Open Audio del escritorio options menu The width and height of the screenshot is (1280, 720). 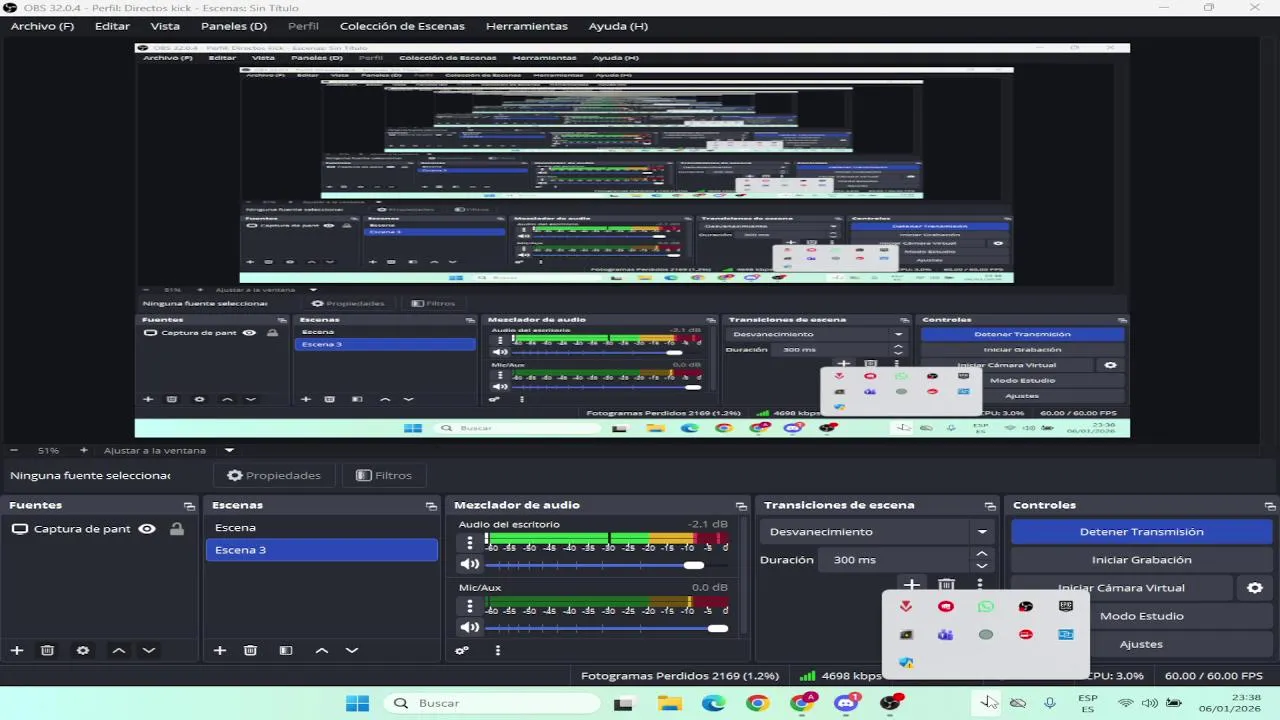(x=470, y=543)
